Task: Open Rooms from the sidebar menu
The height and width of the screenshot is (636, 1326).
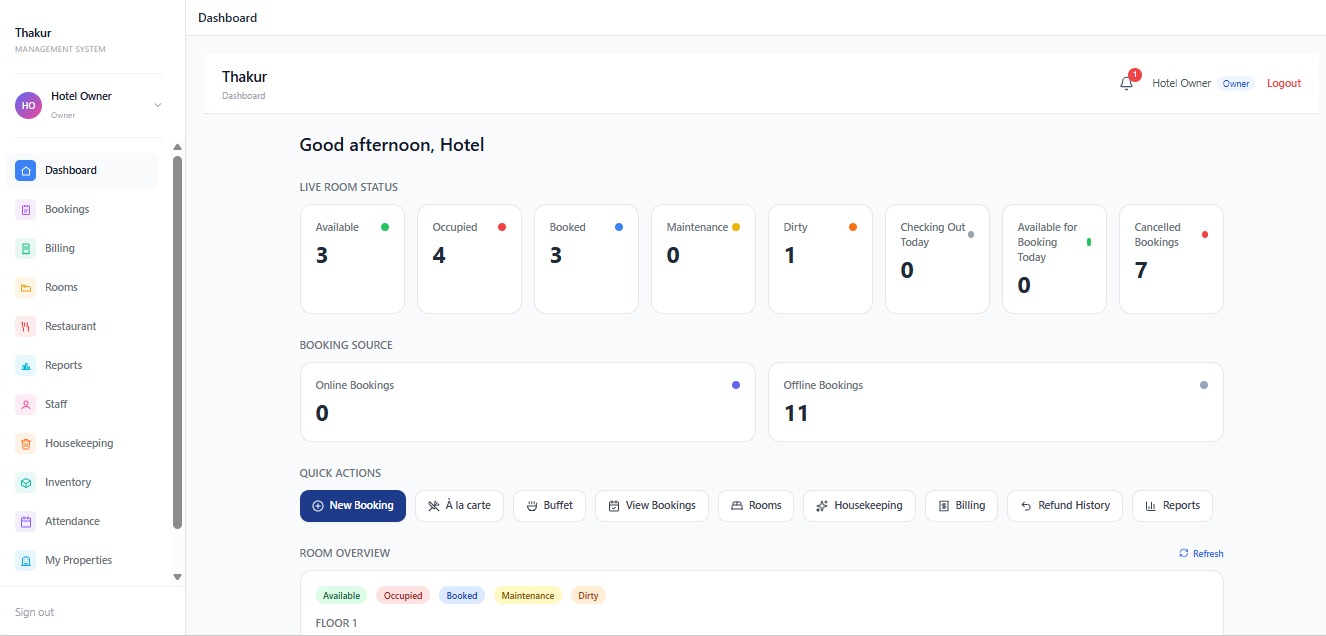Action: [82, 288]
